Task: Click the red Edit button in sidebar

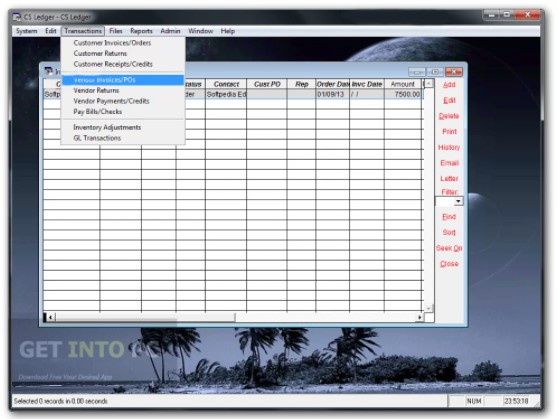Action: (449, 100)
